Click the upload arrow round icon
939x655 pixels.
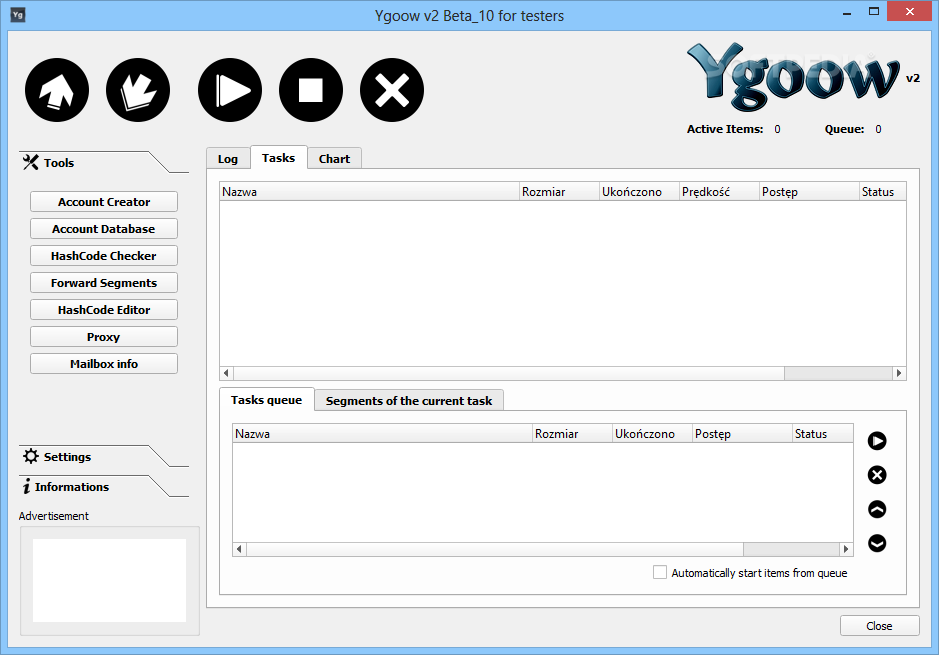(x=57, y=90)
